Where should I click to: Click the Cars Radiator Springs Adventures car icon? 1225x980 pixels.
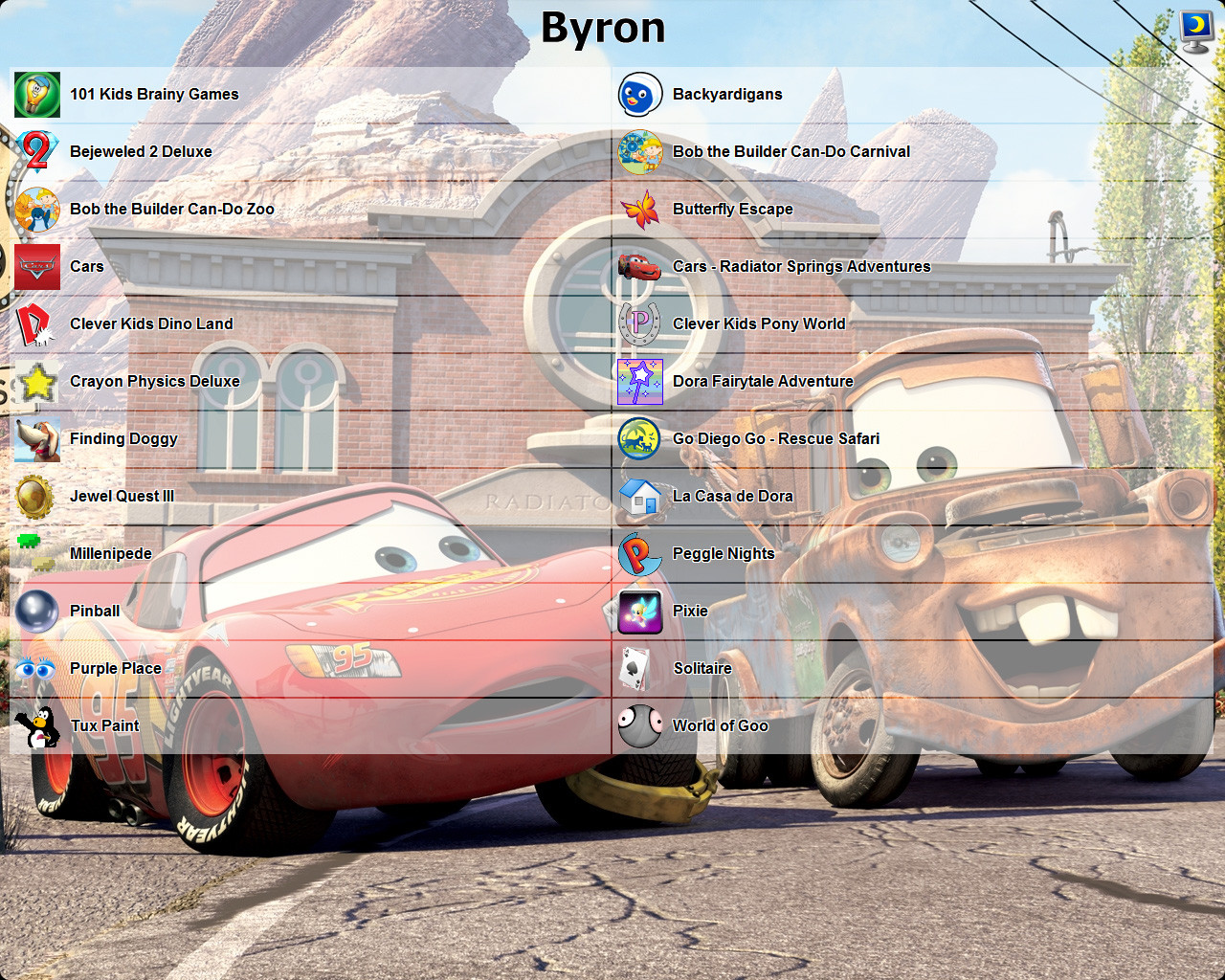pyautogui.click(x=640, y=267)
